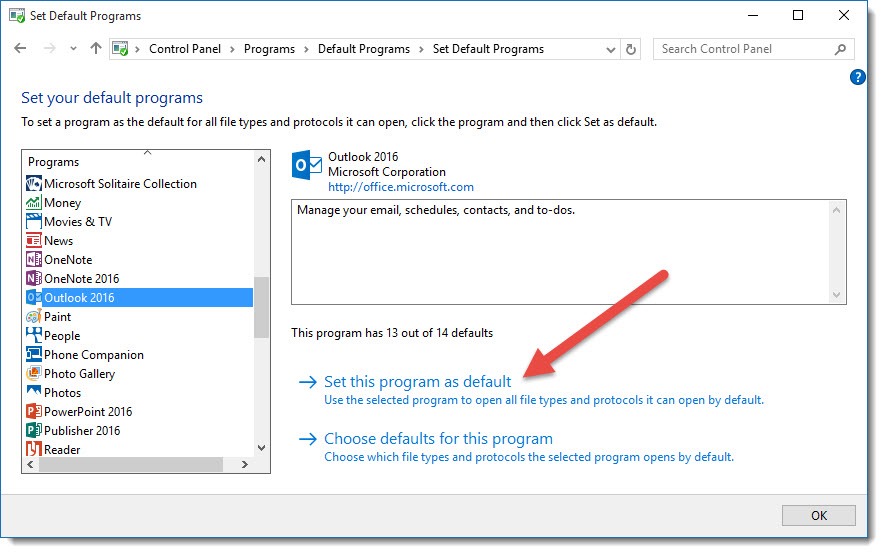Maximize the Set Default Programs window
Image resolution: width=883 pixels, height=553 pixels.
click(x=798, y=15)
